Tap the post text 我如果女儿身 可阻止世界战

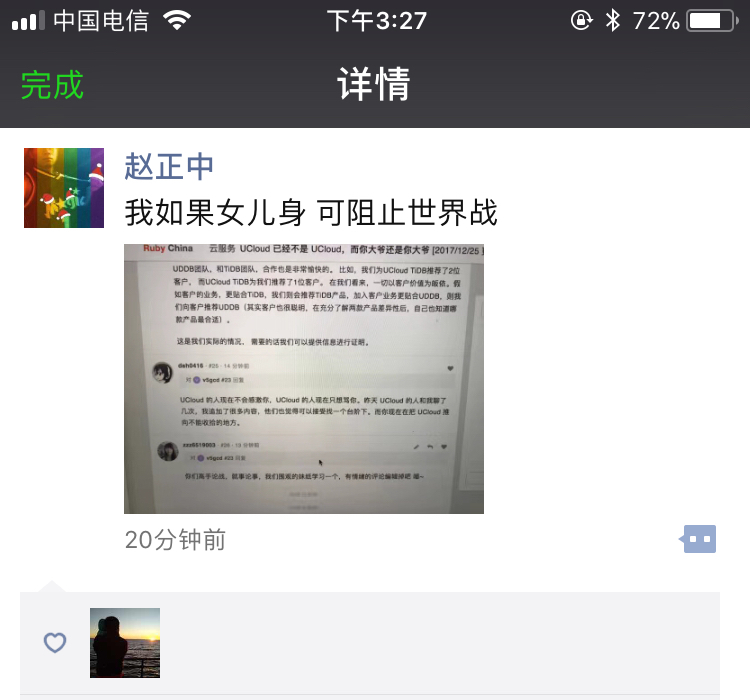[311, 212]
